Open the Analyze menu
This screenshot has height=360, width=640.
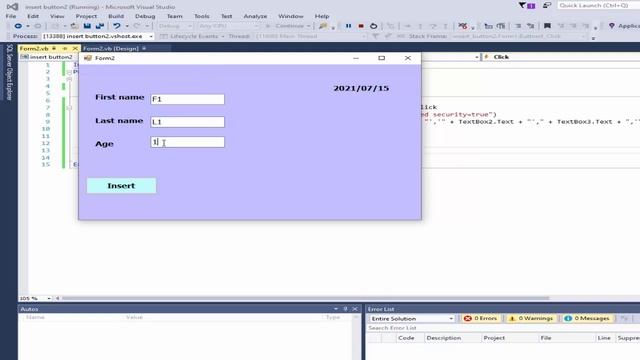pos(255,16)
